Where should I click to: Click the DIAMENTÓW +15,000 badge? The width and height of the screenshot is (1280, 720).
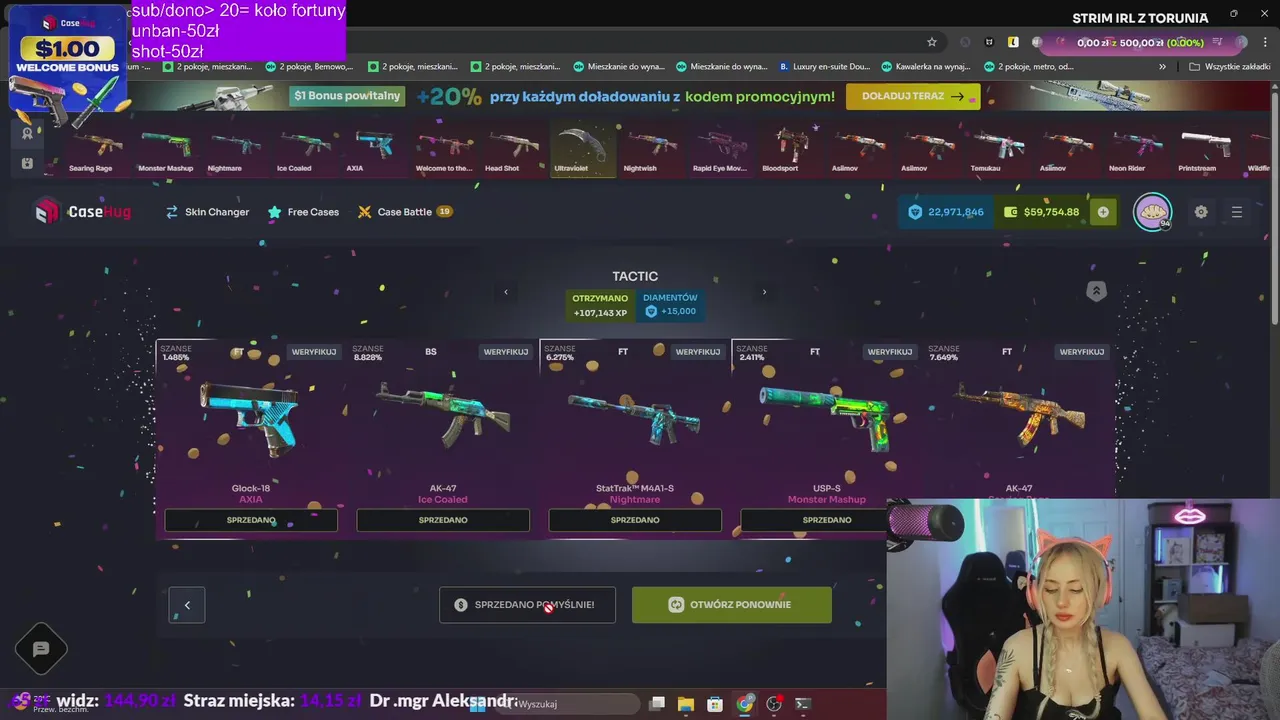point(670,305)
